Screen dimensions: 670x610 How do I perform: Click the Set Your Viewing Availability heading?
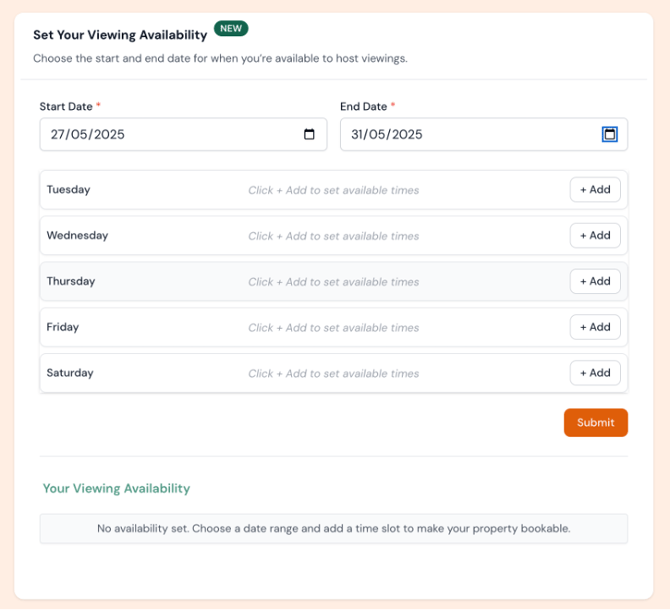point(120,35)
